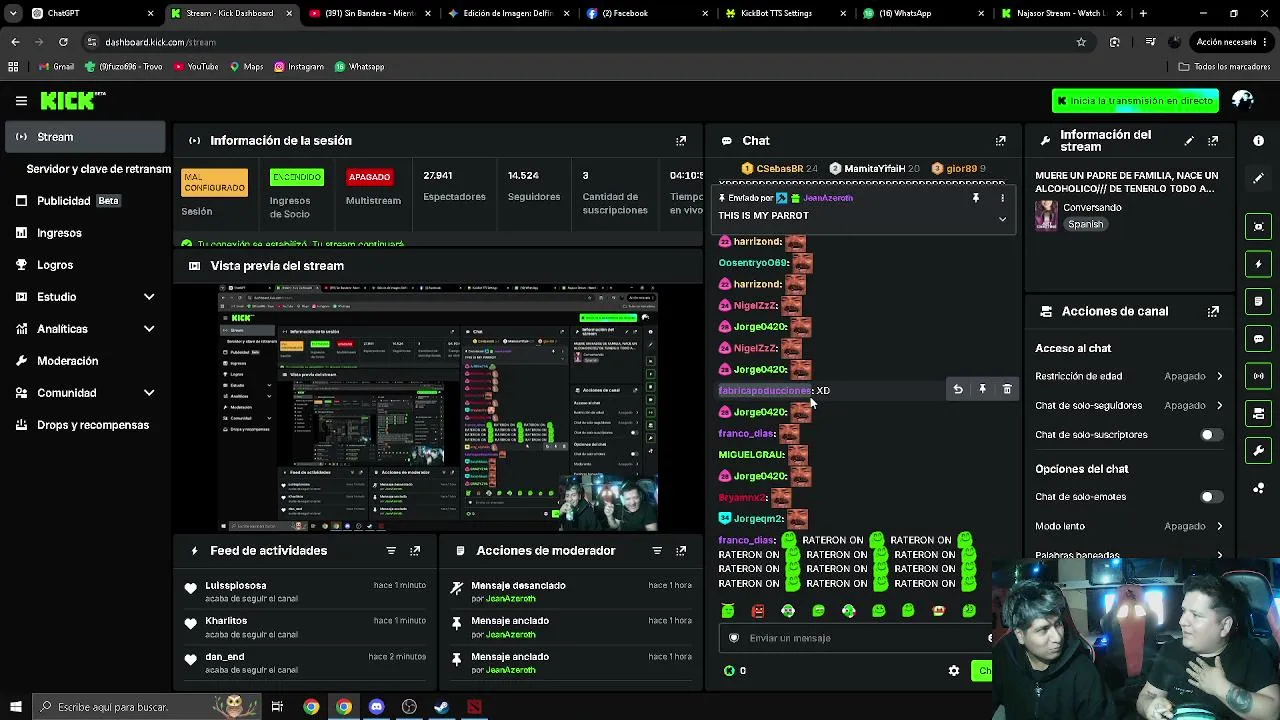This screenshot has width=1280, height=720.
Task: Type in the Enviar un mensaje field
Action: [855, 638]
